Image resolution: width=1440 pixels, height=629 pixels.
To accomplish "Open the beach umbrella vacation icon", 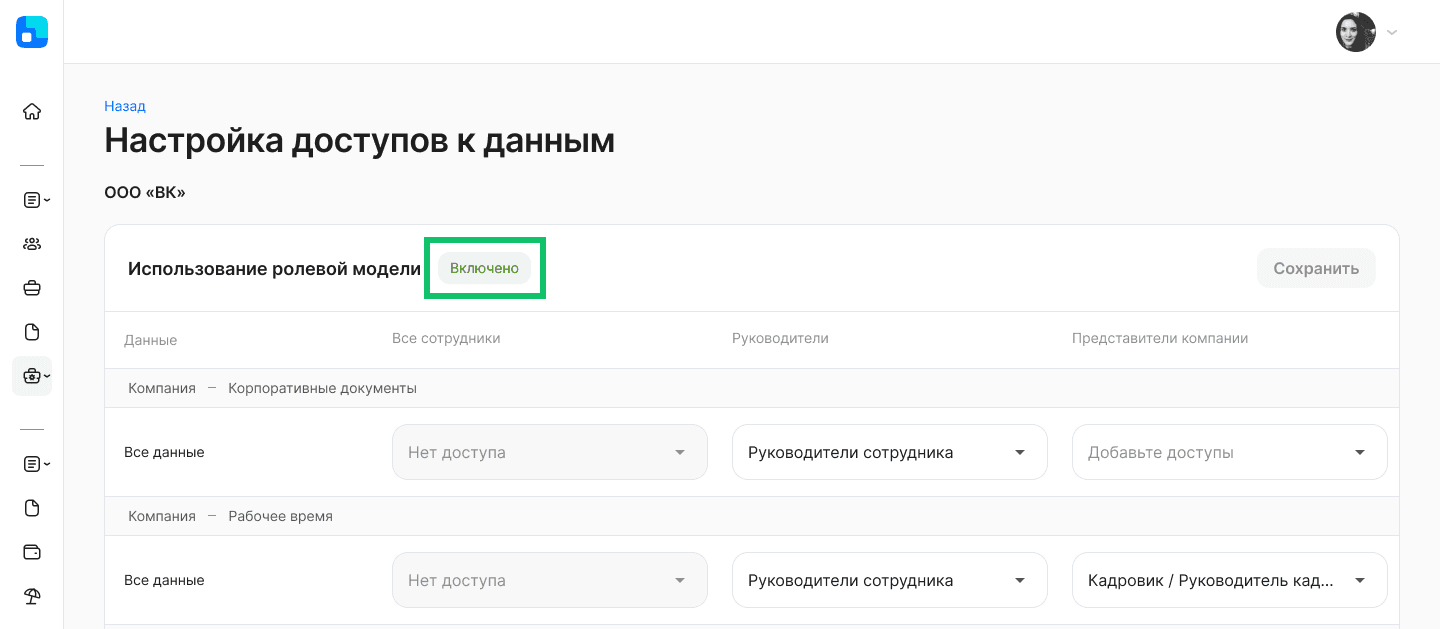I will click(x=32, y=596).
